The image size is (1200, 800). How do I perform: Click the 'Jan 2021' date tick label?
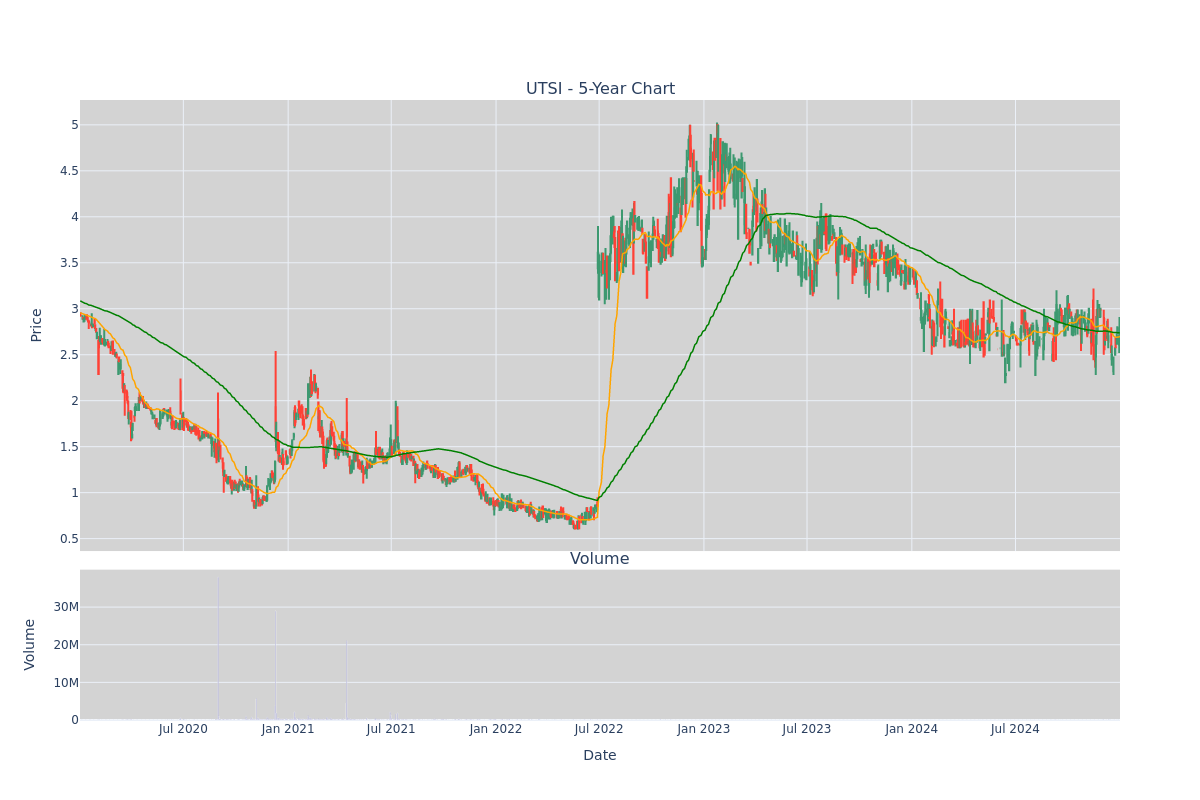[x=288, y=729]
